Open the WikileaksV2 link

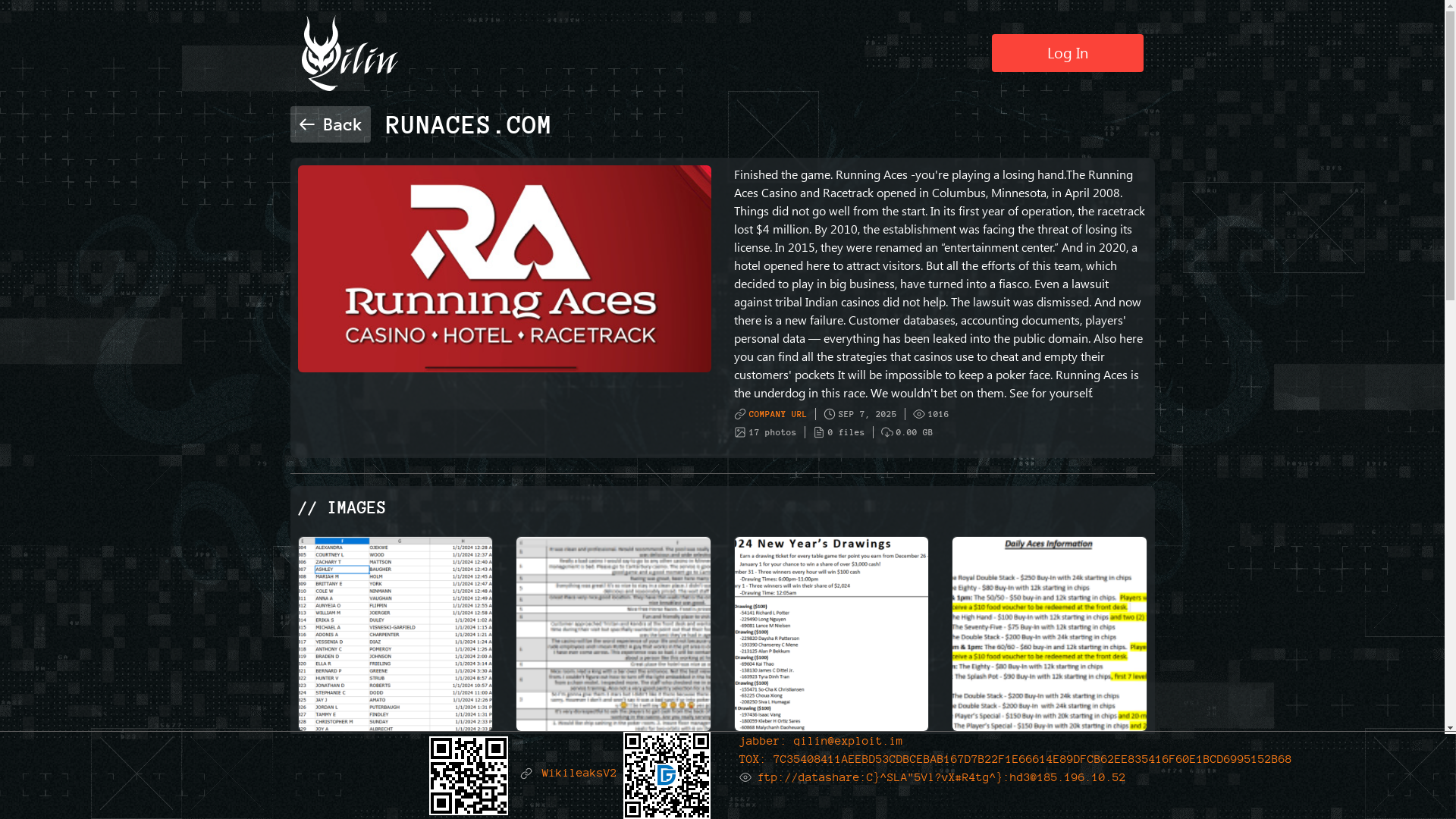click(x=579, y=773)
